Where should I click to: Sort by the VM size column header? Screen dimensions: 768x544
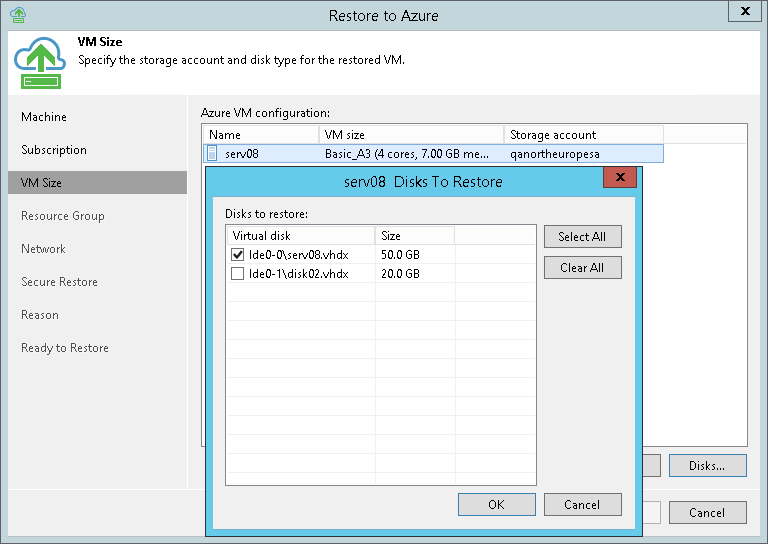pos(411,135)
